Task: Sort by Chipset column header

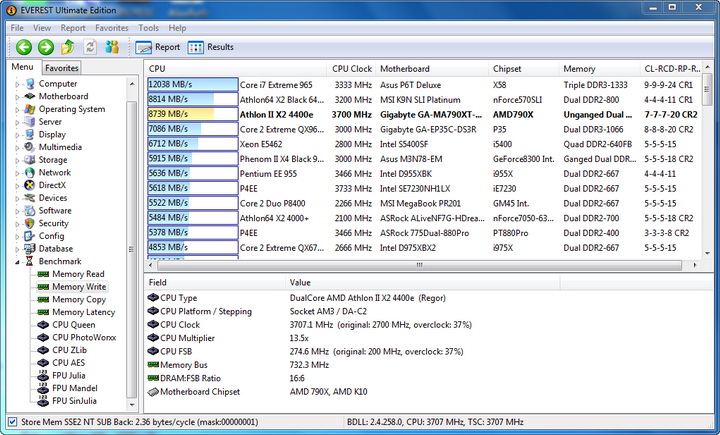Action: pos(523,69)
